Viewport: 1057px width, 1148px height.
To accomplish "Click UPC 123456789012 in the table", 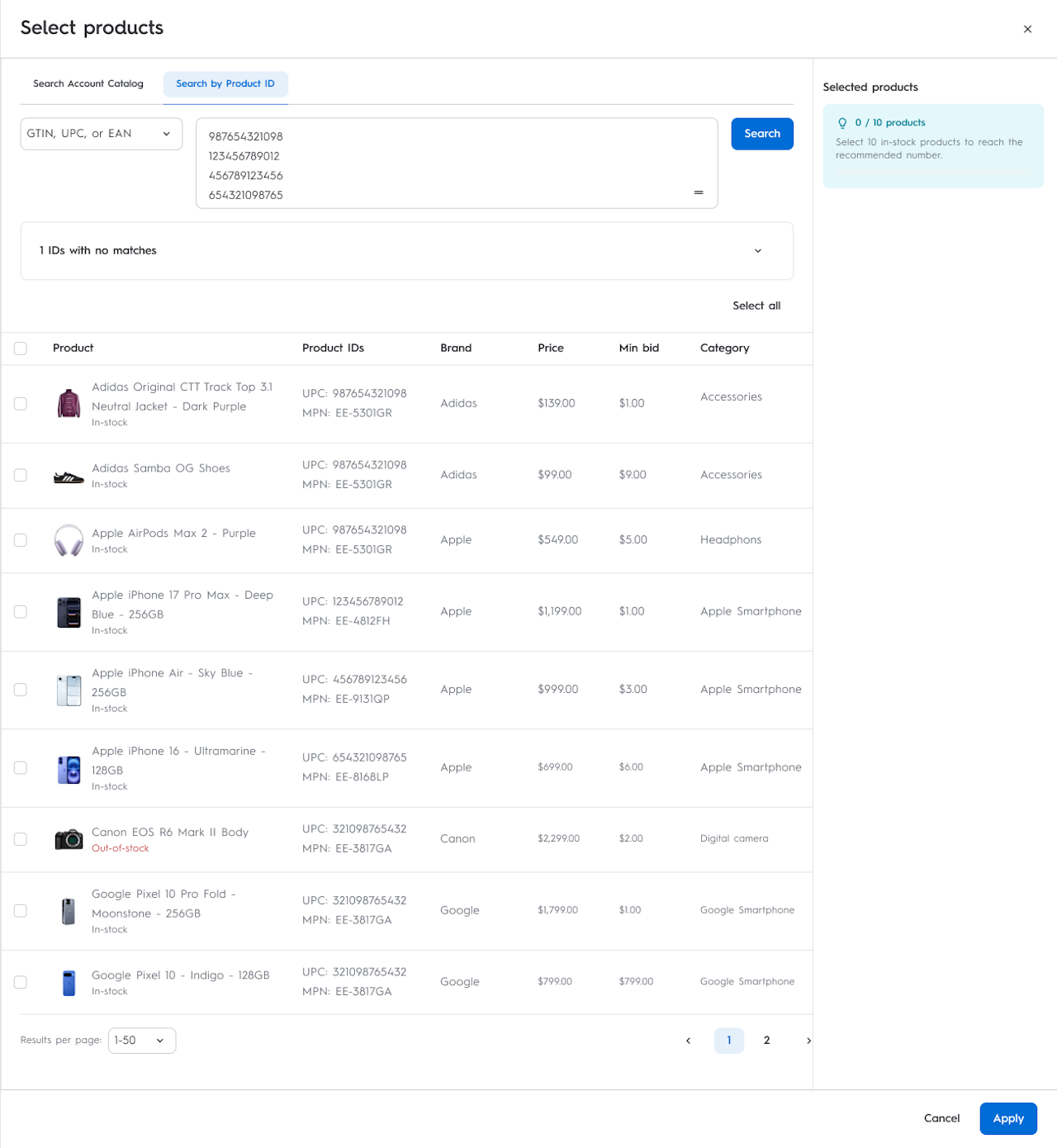I will [x=353, y=602].
